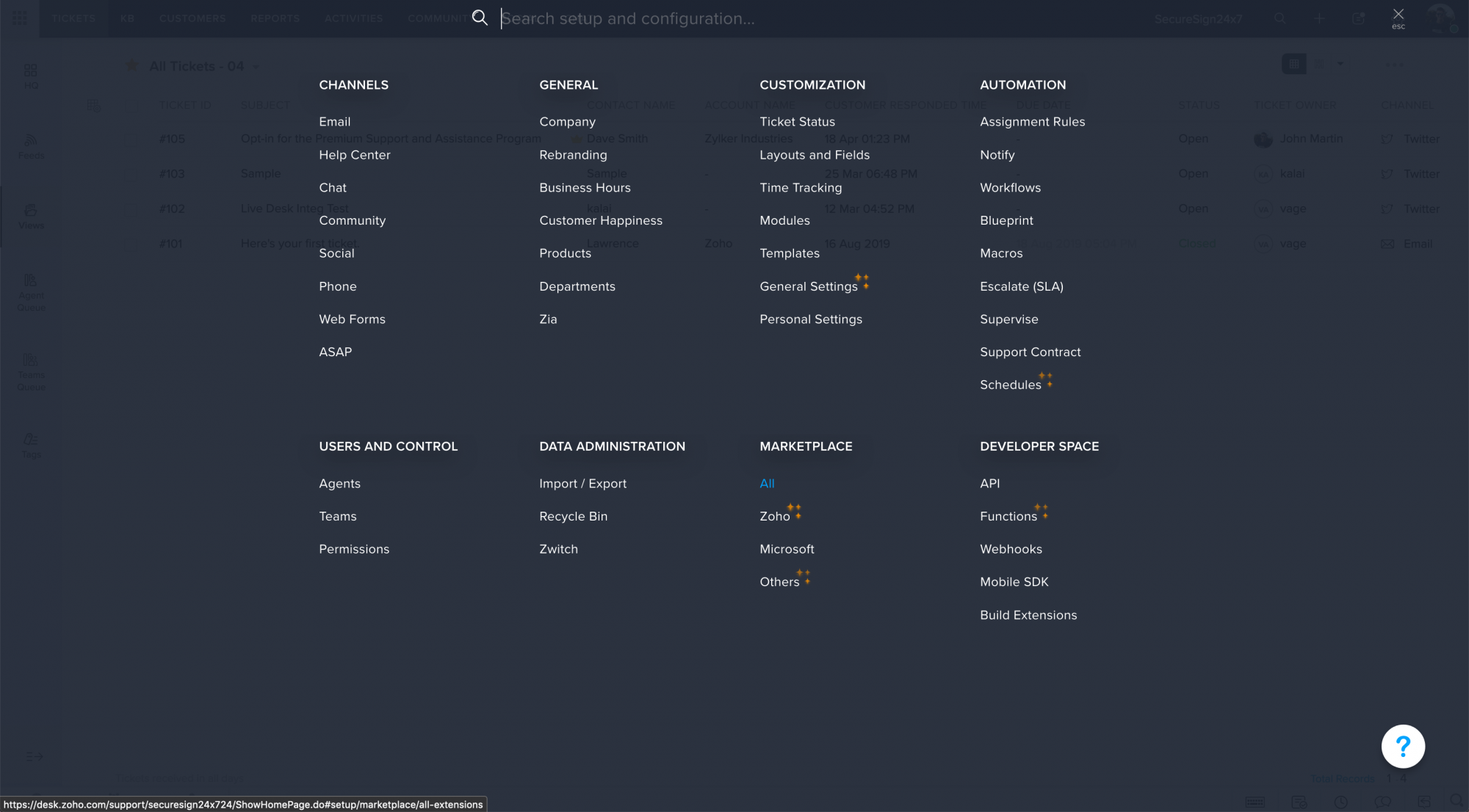The width and height of the screenshot is (1469, 812).
Task: Open Recycle Bin in Data Administration
Action: pyautogui.click(x=573, y=517)
